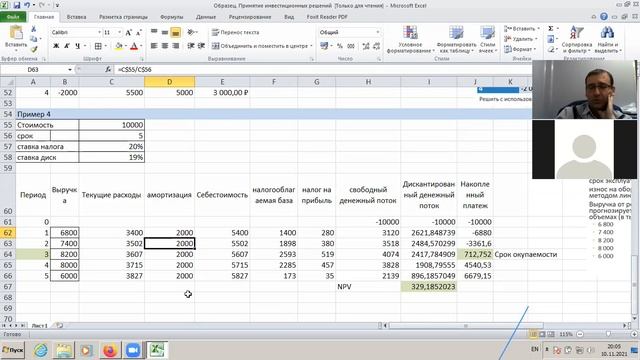Select the Лист1 sheet tab

[x=40, y=326]
